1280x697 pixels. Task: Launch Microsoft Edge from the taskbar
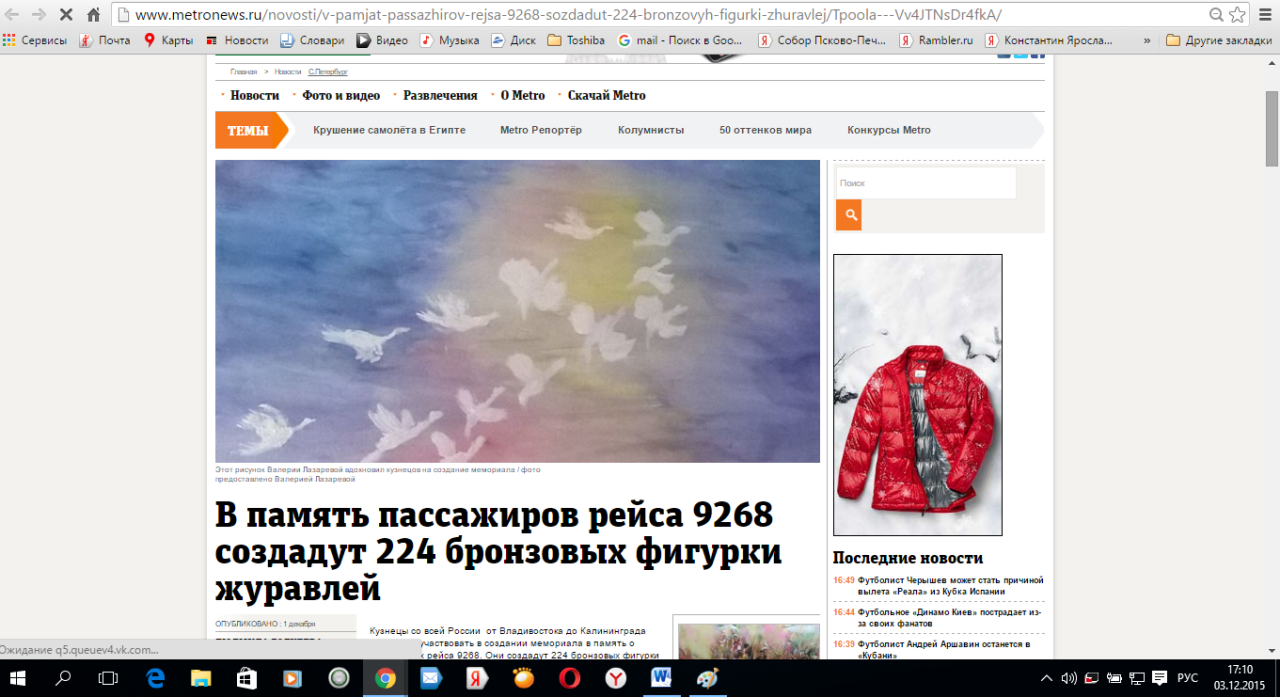click(x=155, y=678)
